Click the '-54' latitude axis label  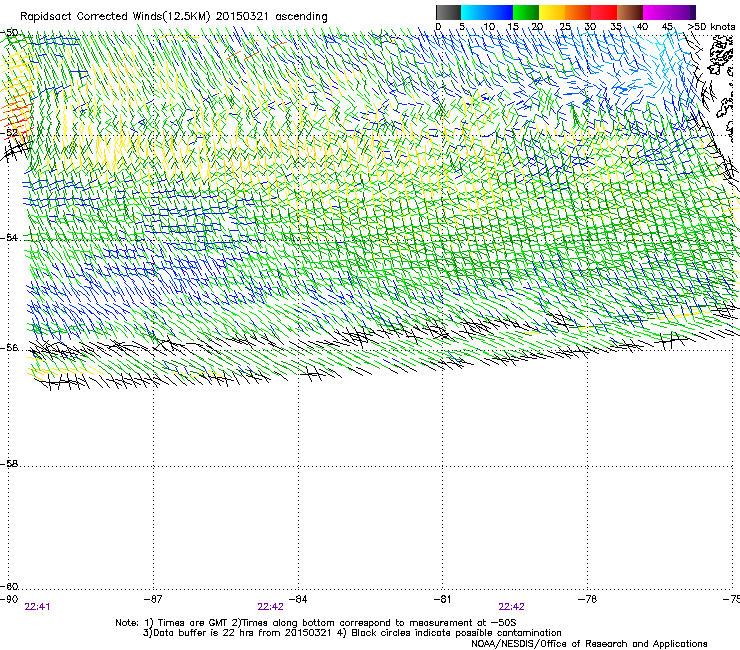(10, 237)
